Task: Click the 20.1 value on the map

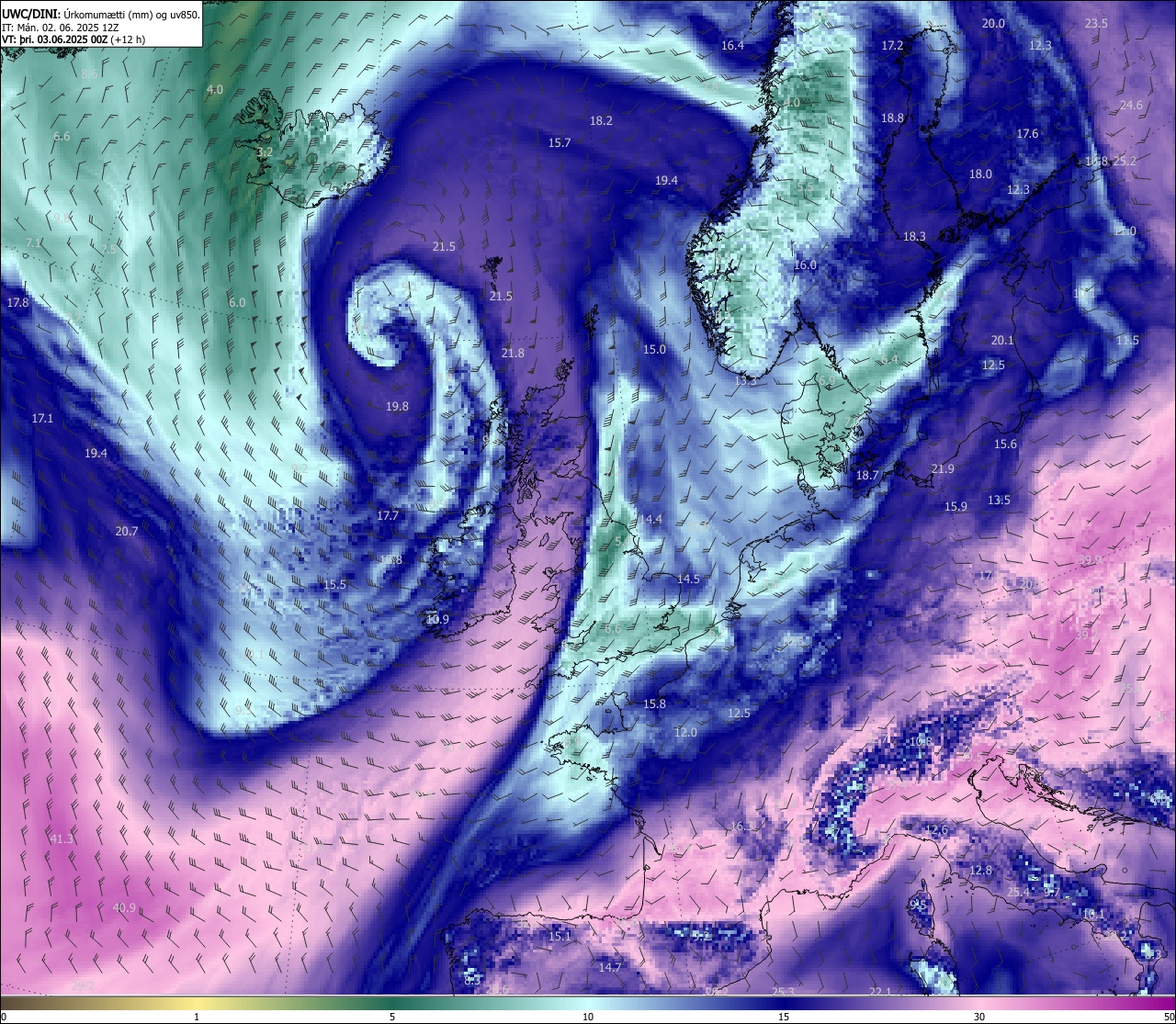Action: 1002,340
